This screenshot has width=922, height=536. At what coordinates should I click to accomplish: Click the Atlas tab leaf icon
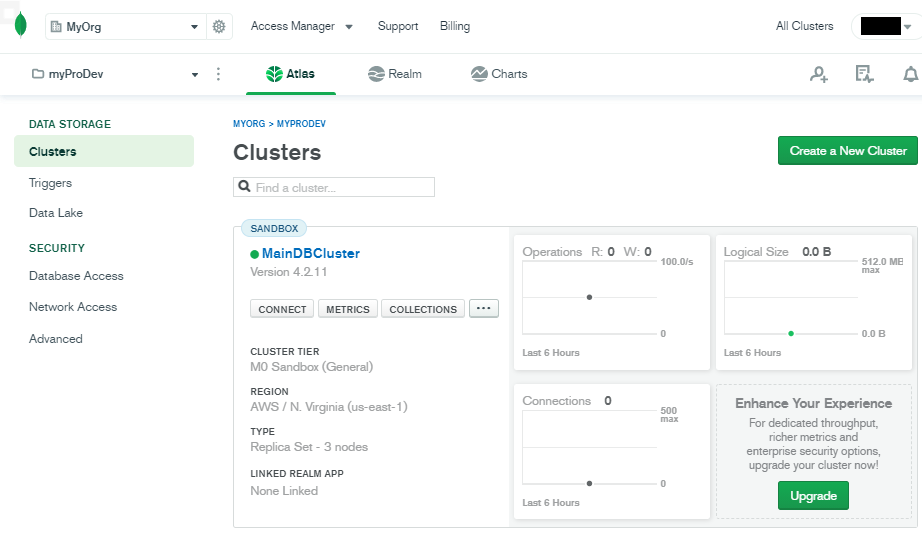tap(274, 74)
